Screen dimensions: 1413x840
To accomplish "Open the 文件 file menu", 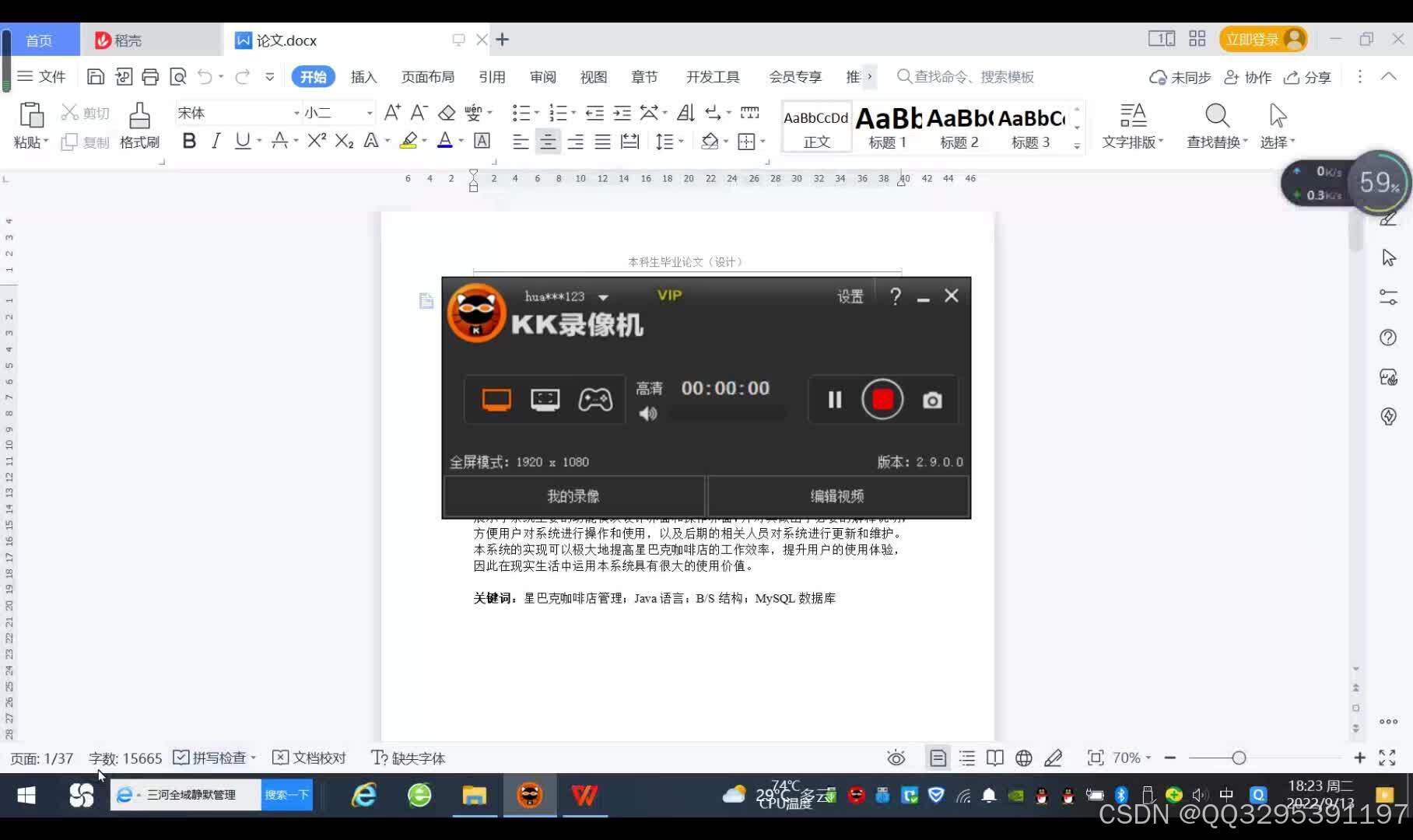I will (42, 76).
